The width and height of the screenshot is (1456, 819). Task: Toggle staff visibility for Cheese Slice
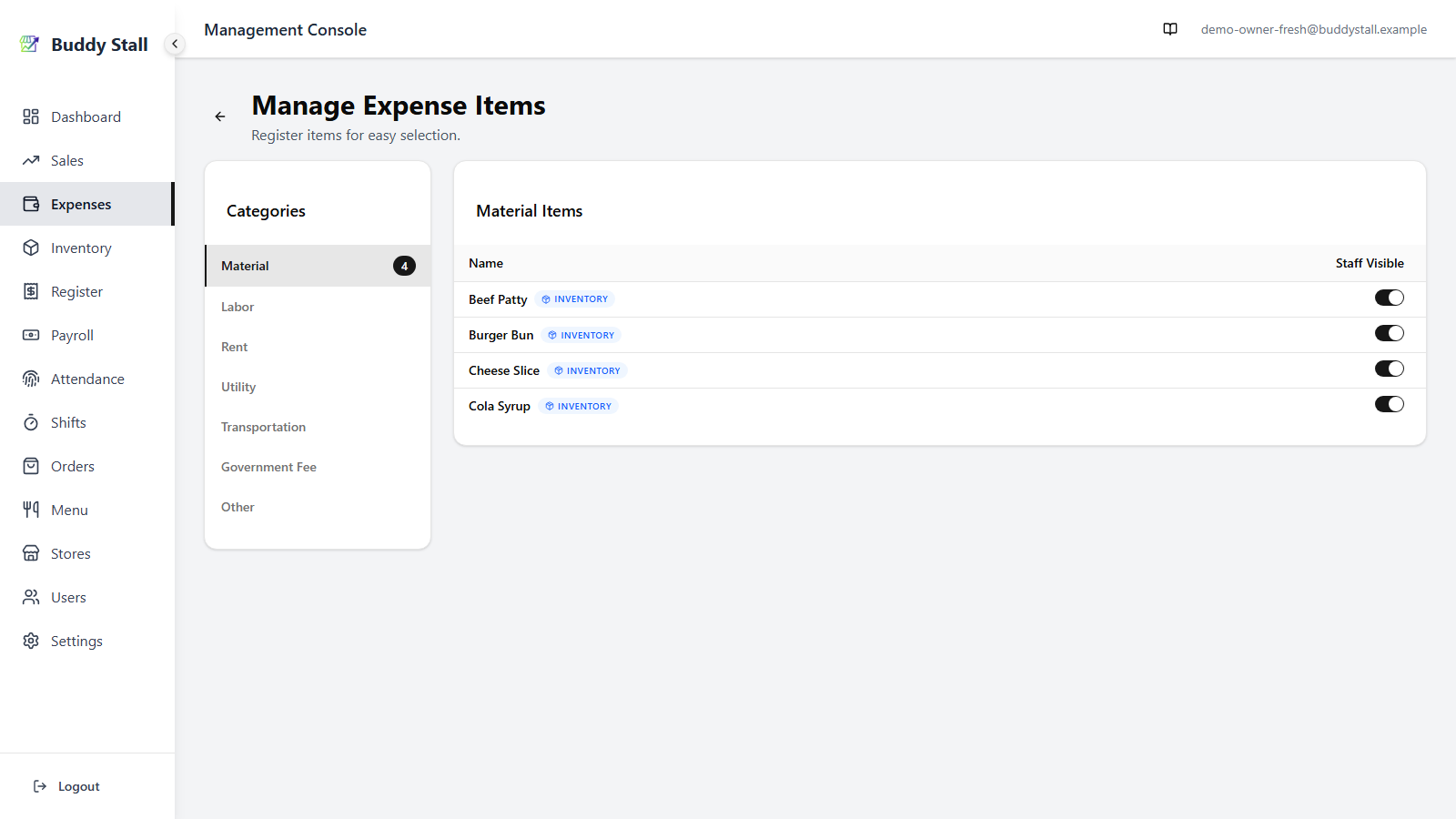point(1390,369)
